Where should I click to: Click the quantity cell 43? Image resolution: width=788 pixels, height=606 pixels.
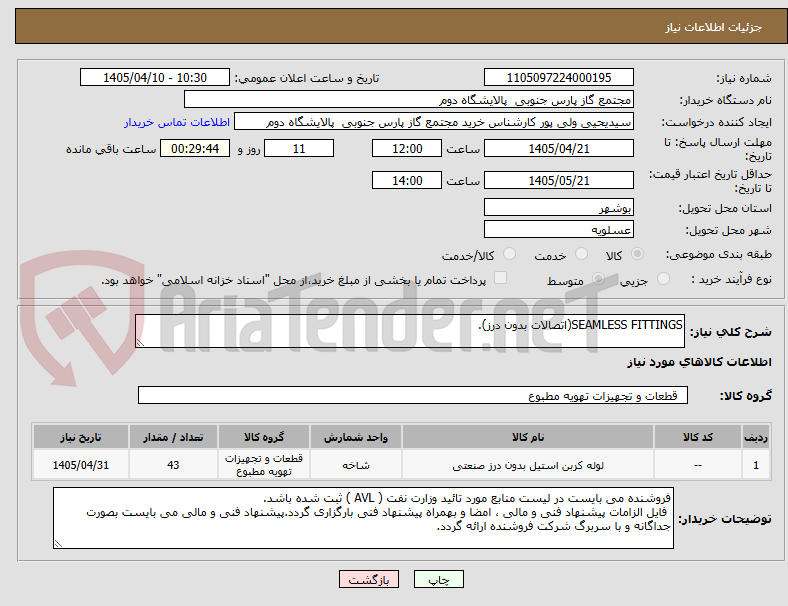pyautogui.click(x=173, y=465)
